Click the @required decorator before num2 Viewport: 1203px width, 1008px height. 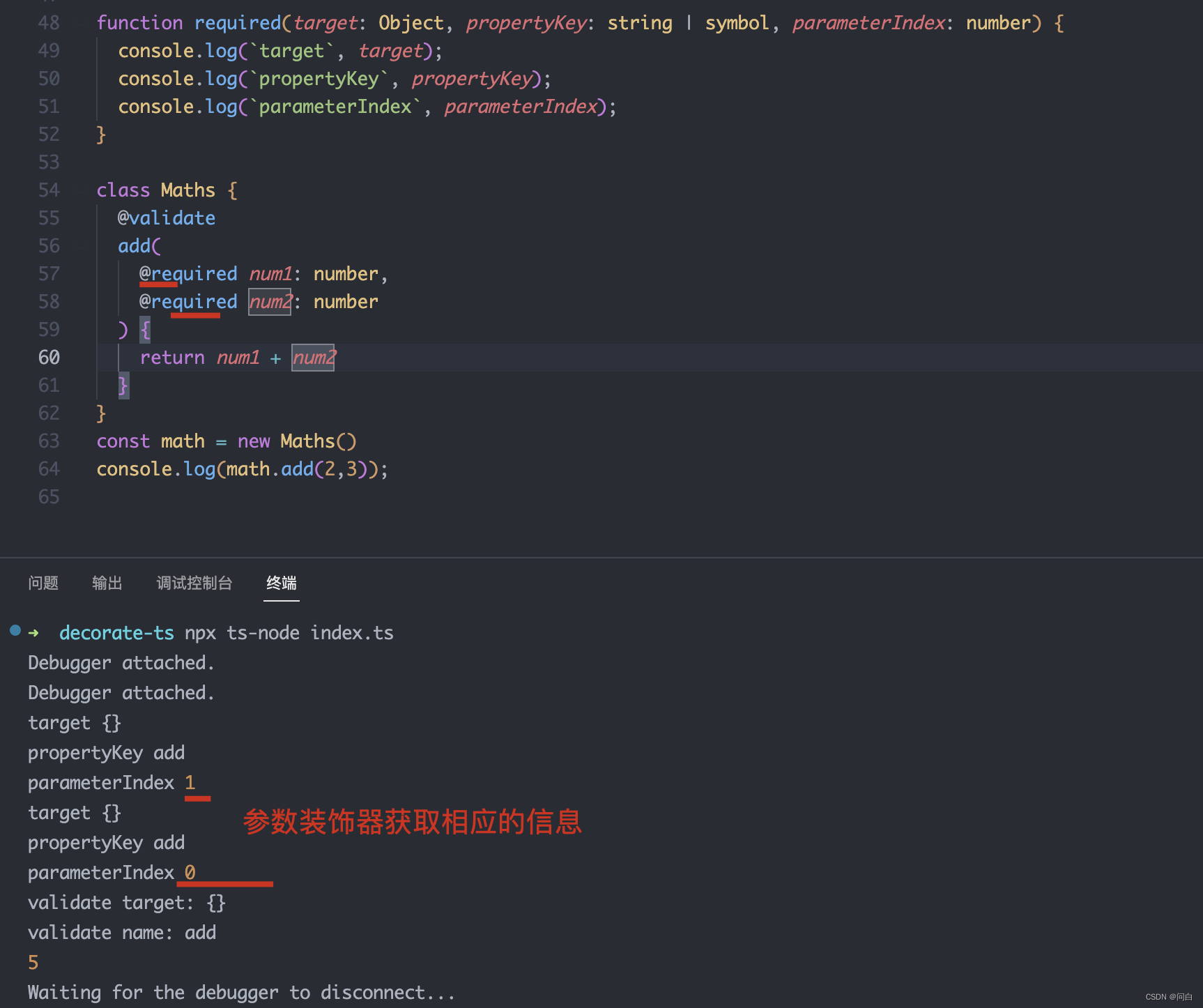point(188,302)
